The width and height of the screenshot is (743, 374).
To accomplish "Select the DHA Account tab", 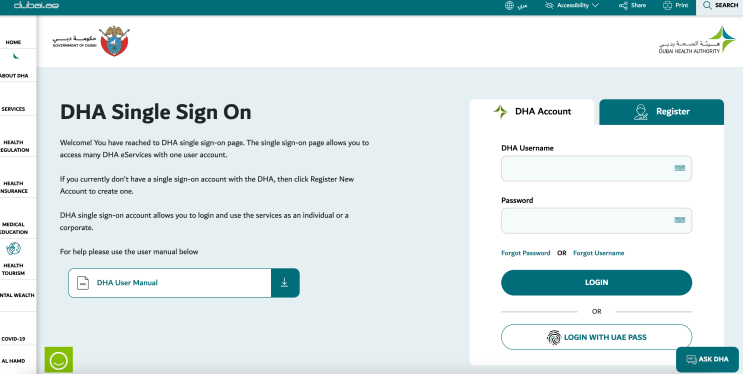I will (532, 112).
